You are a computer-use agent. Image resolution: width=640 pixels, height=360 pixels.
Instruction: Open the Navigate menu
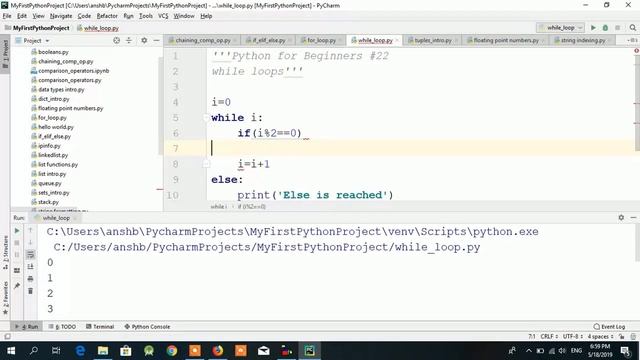point(61,16)
